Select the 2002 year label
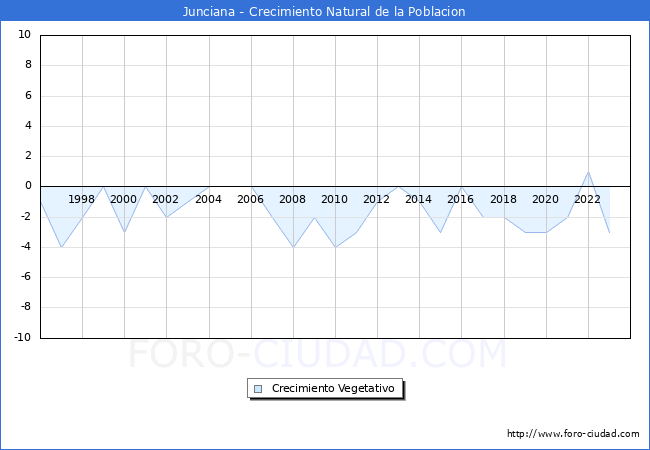 [165, 199]
